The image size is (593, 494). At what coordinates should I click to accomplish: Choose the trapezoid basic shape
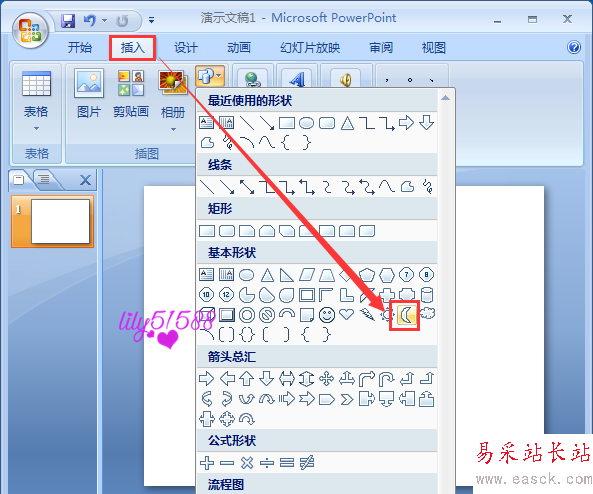327,275
